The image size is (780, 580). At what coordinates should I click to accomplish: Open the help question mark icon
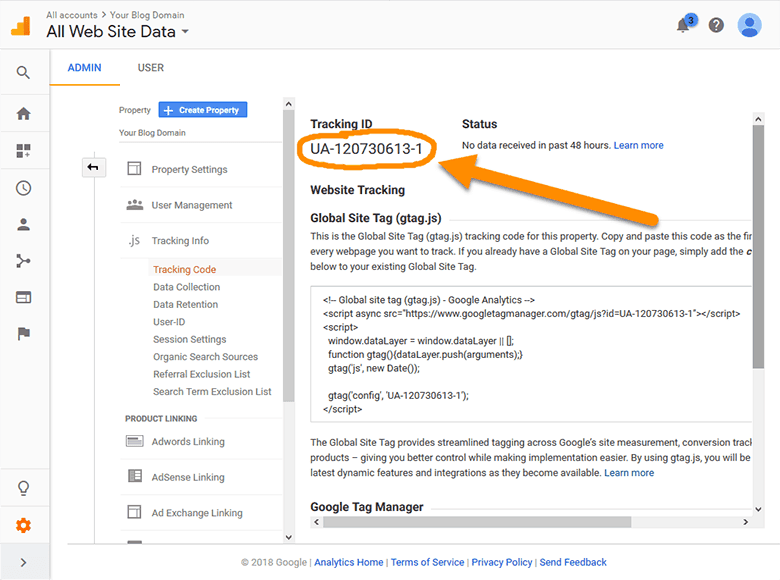point(716,25)
